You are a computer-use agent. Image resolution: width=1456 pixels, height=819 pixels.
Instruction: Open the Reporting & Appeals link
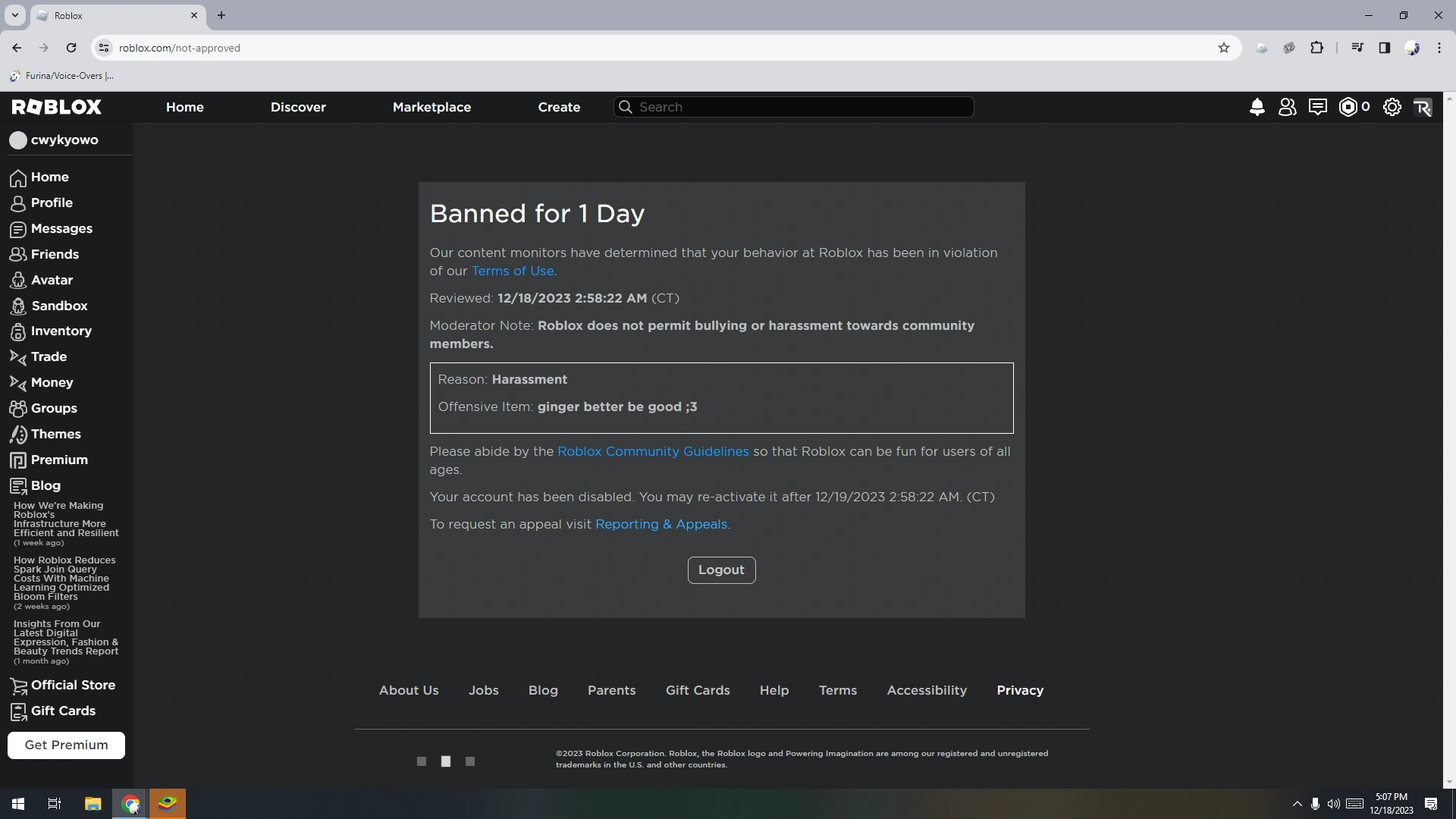coord(661,524)
